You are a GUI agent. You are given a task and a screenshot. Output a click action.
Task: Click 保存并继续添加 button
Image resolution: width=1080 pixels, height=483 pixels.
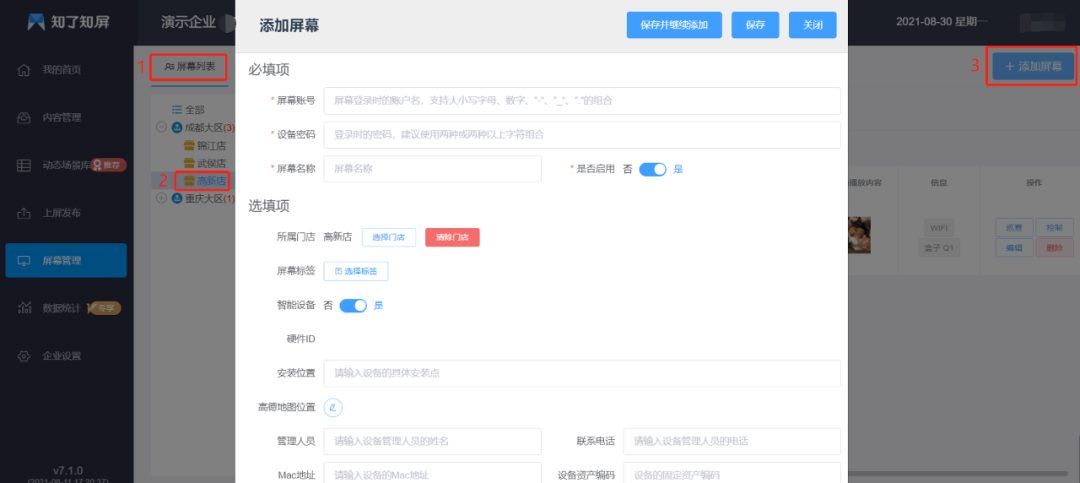(x=674, y=25)
